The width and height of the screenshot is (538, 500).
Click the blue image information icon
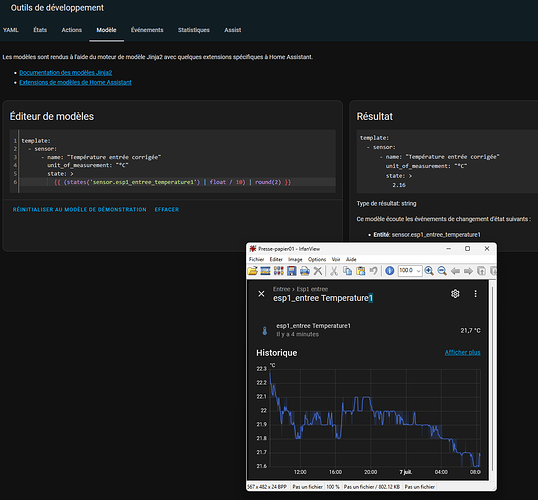pos(389,271)
